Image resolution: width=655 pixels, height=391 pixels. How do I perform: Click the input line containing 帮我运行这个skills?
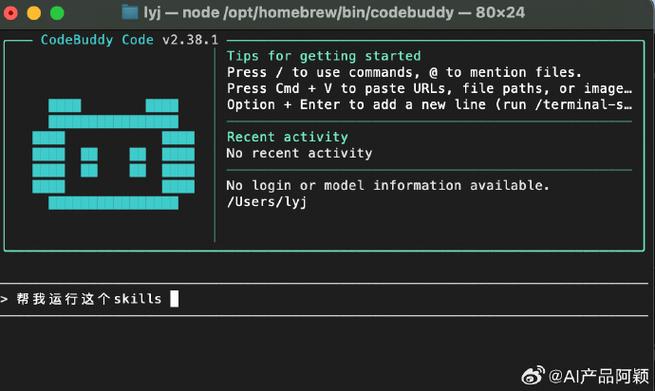(x=324, y=299)
